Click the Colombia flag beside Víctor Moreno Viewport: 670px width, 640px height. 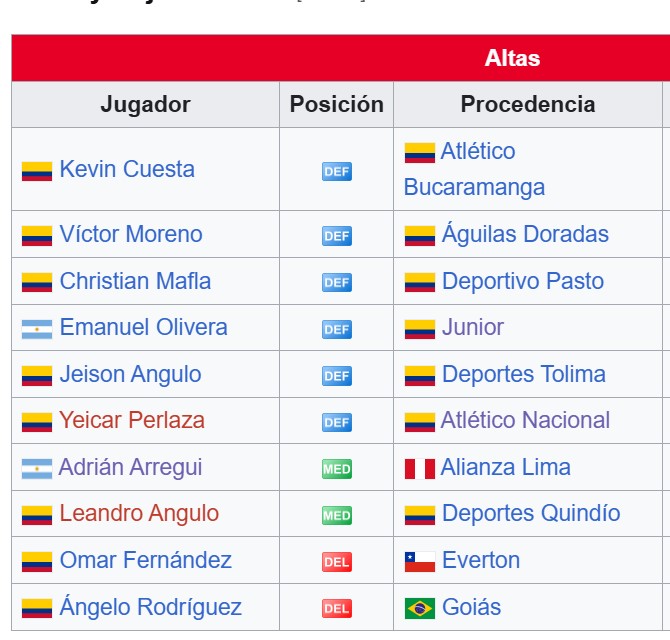tap(37, 236)
